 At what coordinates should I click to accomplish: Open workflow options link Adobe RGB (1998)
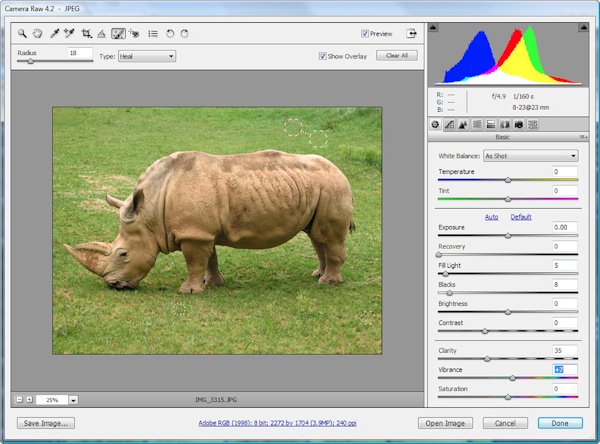click(x=277, y=423)
